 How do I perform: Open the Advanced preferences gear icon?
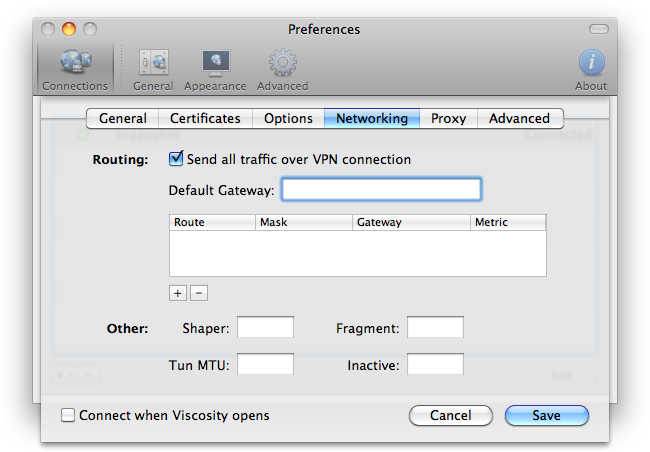(x=282, y=68)
